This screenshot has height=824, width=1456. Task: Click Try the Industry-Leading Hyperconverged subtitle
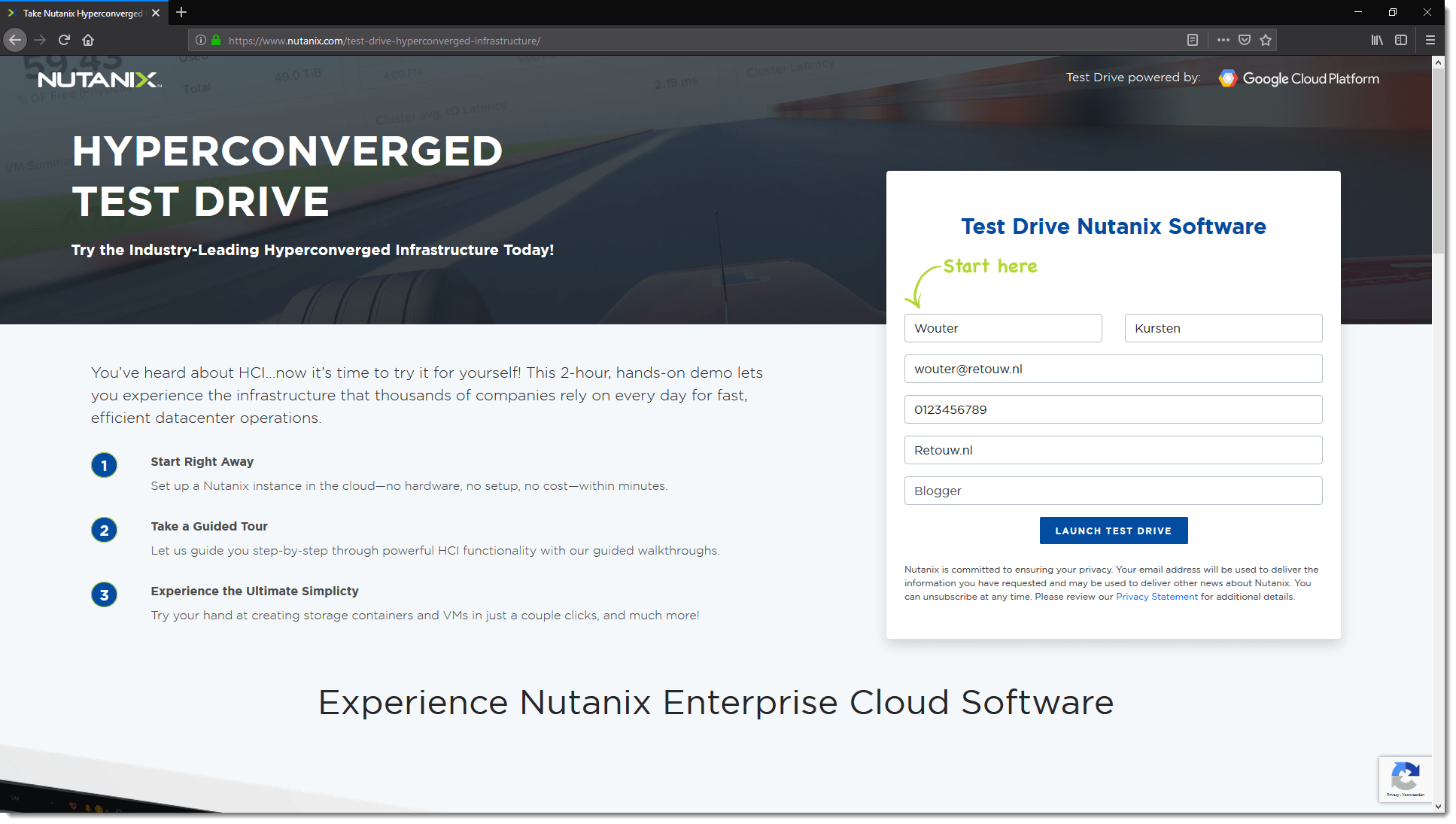point(312,250)
